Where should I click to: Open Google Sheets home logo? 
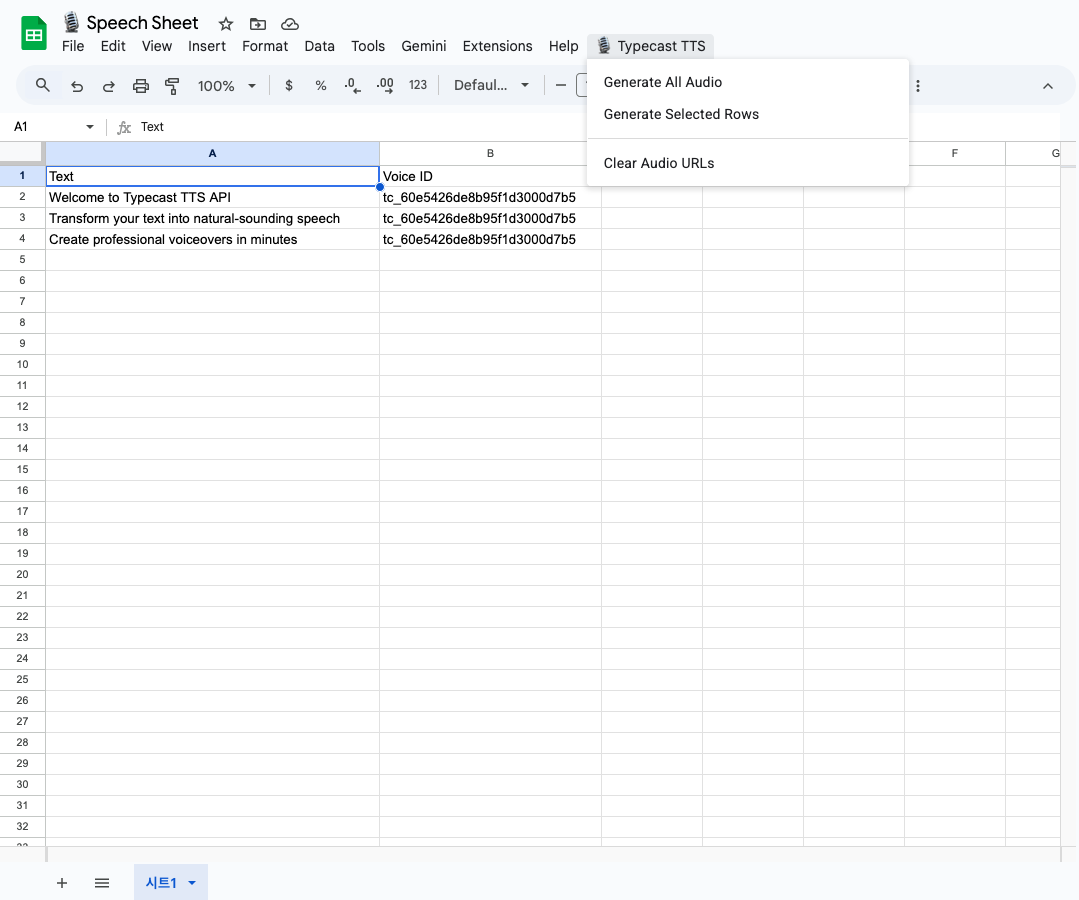pos(34,34)
